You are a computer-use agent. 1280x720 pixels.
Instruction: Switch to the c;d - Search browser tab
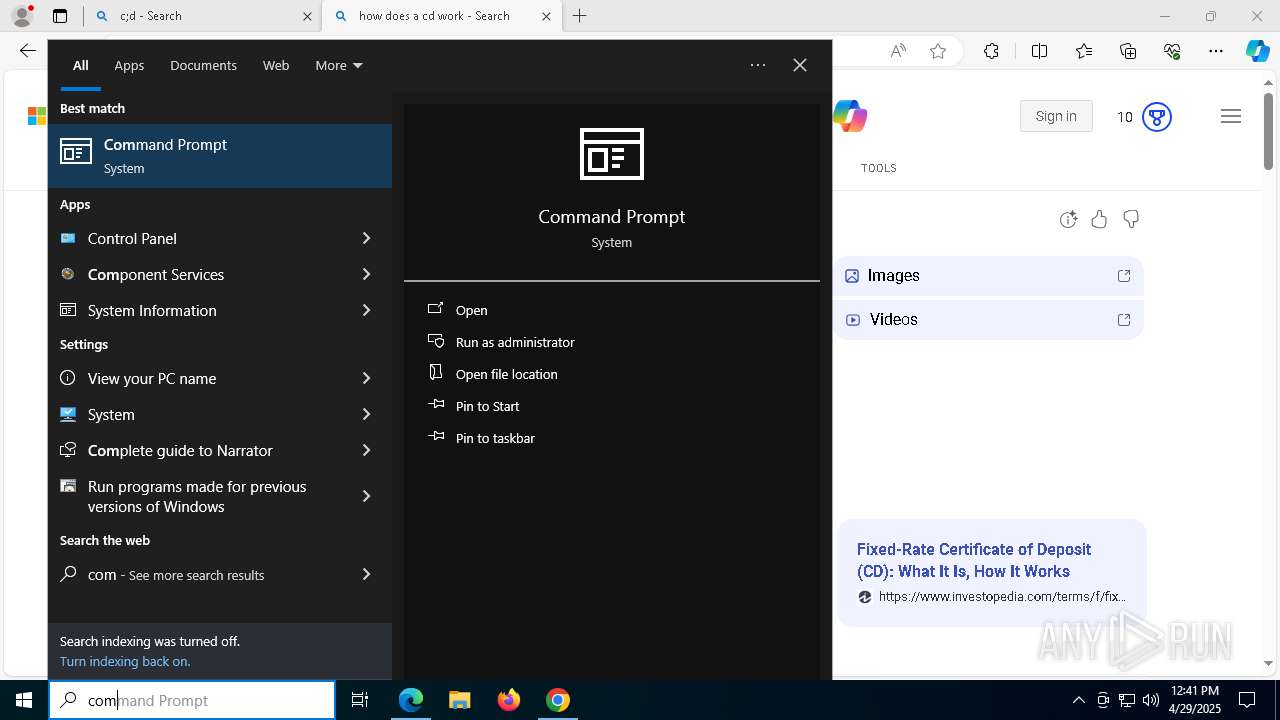pos(198,16)
